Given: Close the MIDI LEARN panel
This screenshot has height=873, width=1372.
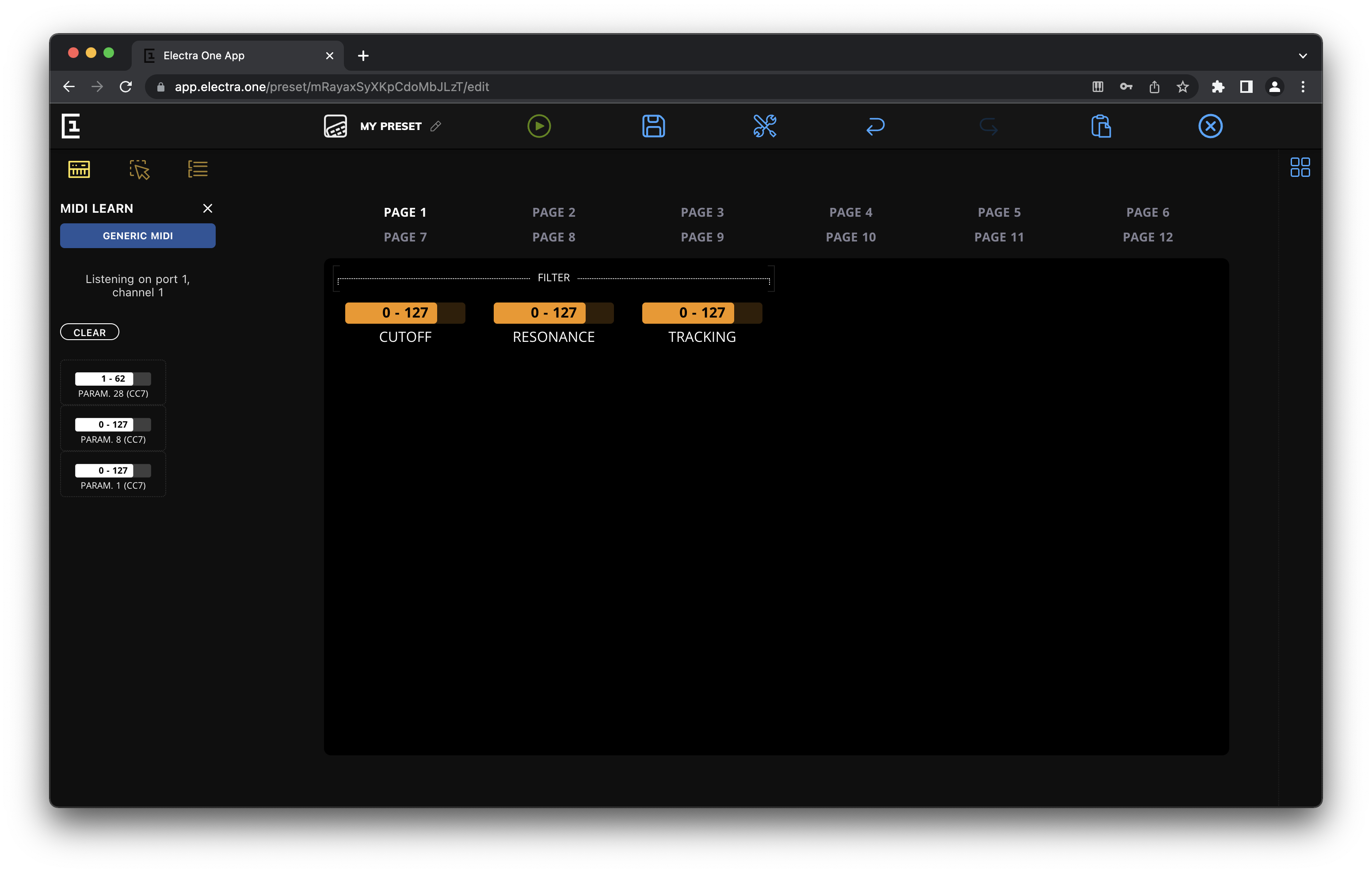Looking at the screenshot, I should tap(207, 208).
